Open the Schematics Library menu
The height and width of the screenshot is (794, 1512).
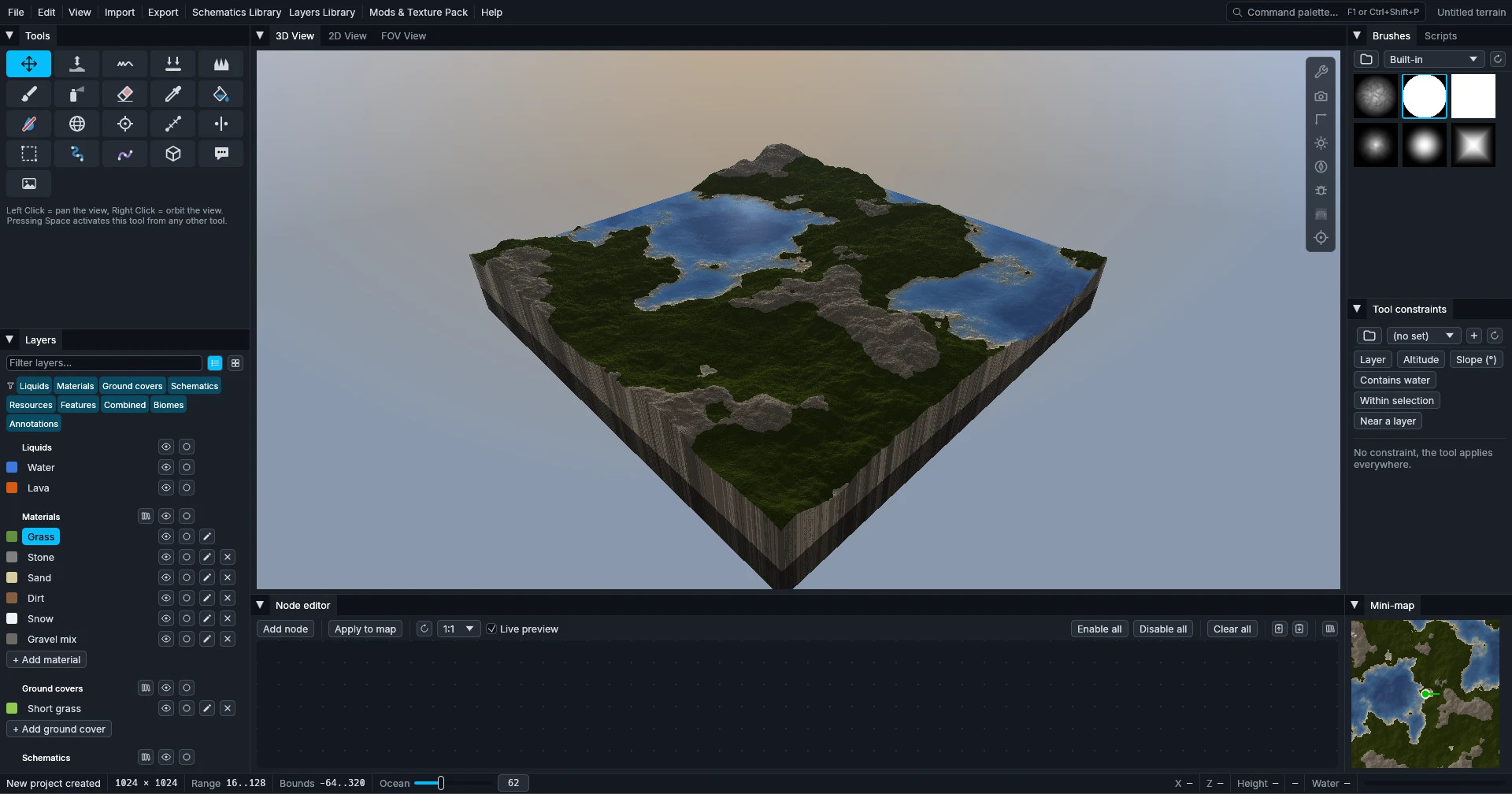[x=236, y=12]
